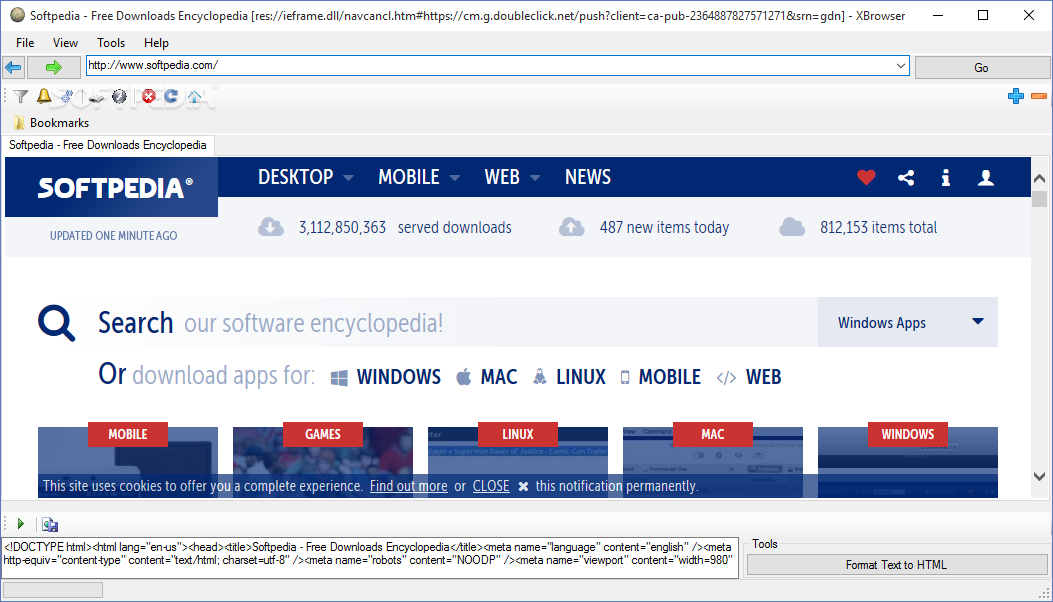The height and width of the screenshot is (602, 1053).
Task: Click the blue satellite icon in toolbar
Action: pyautogui.click(x=67, y=97)
